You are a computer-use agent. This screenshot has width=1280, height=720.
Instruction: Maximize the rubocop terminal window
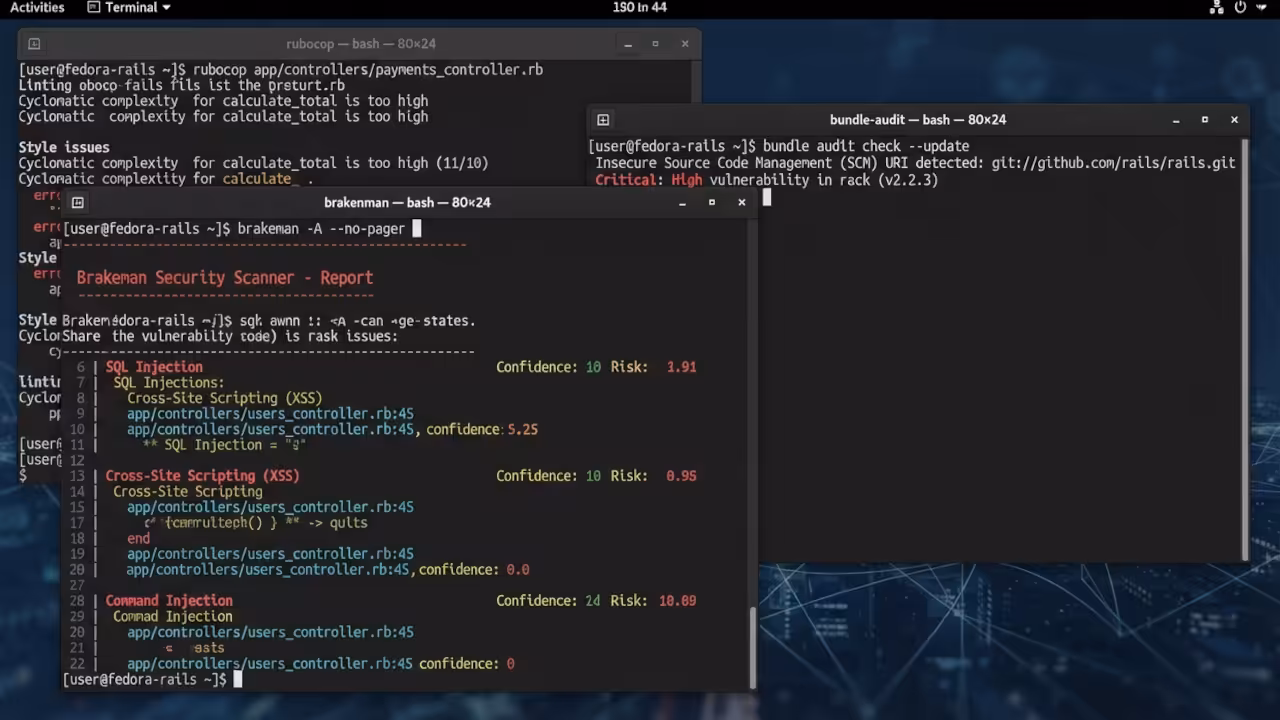click(x=656, y=44)
